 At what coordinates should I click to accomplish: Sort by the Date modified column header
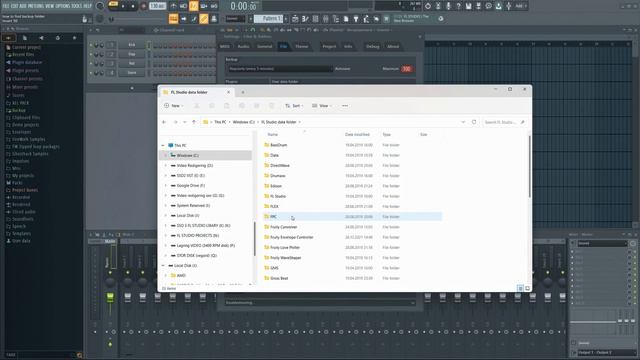pyautogui.click(x=357, y=134)
